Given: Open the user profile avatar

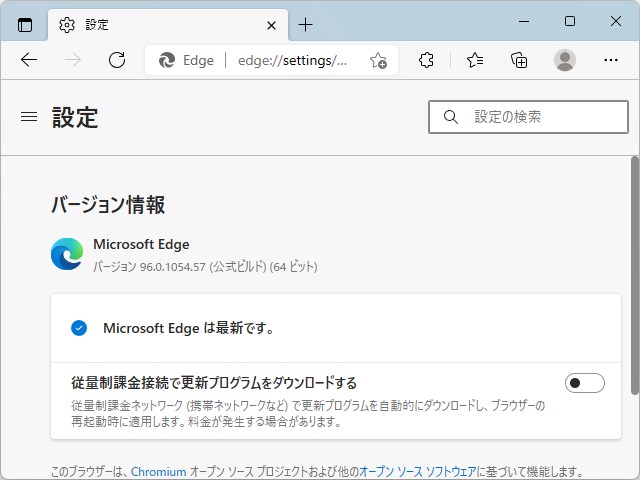Looking at the screenshot, I should click(x=565, y=60).
